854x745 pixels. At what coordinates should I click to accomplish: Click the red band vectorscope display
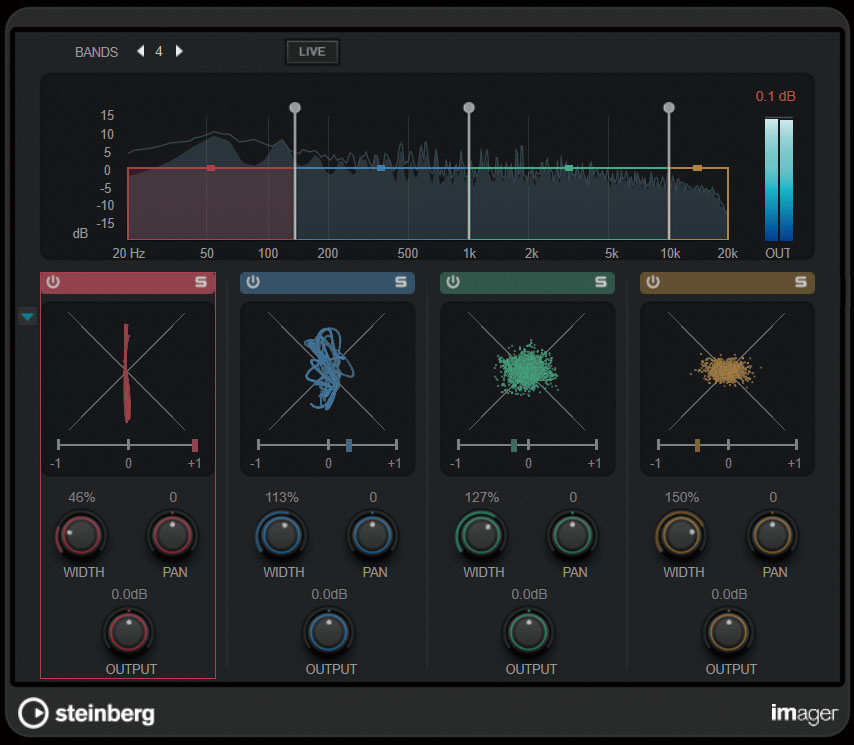[127, 371]
